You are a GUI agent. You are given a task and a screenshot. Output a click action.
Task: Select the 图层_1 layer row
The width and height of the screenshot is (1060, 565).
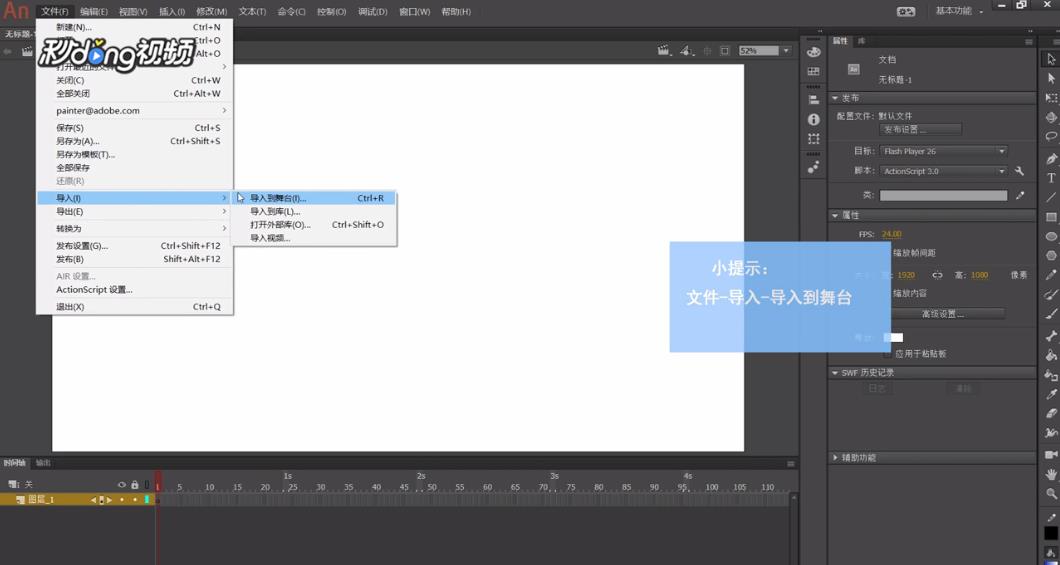pos(78,499)
